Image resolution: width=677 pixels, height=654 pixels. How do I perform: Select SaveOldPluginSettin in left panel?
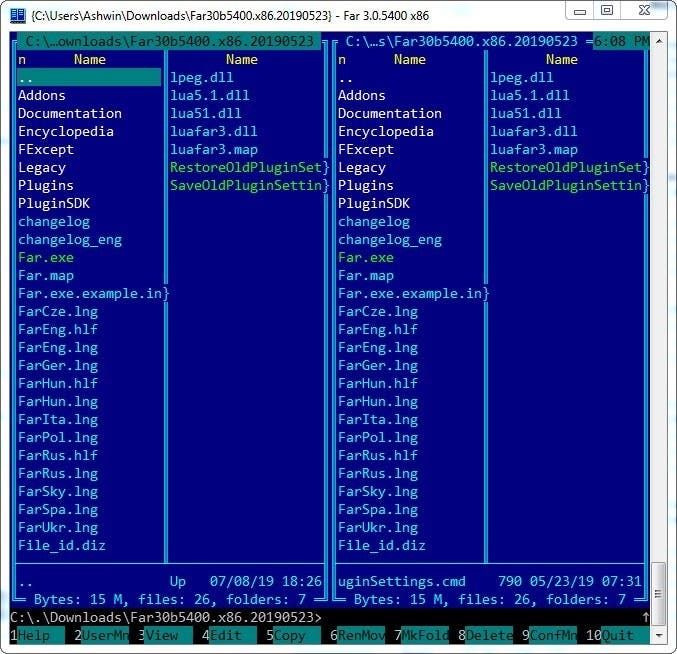click(246, 186)
